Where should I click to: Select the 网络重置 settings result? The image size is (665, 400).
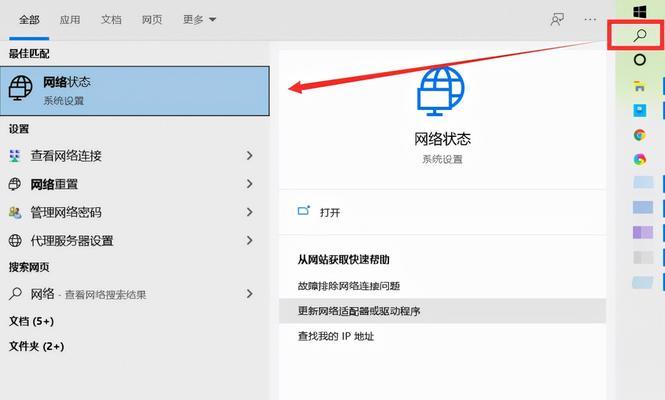click(134, 184)
